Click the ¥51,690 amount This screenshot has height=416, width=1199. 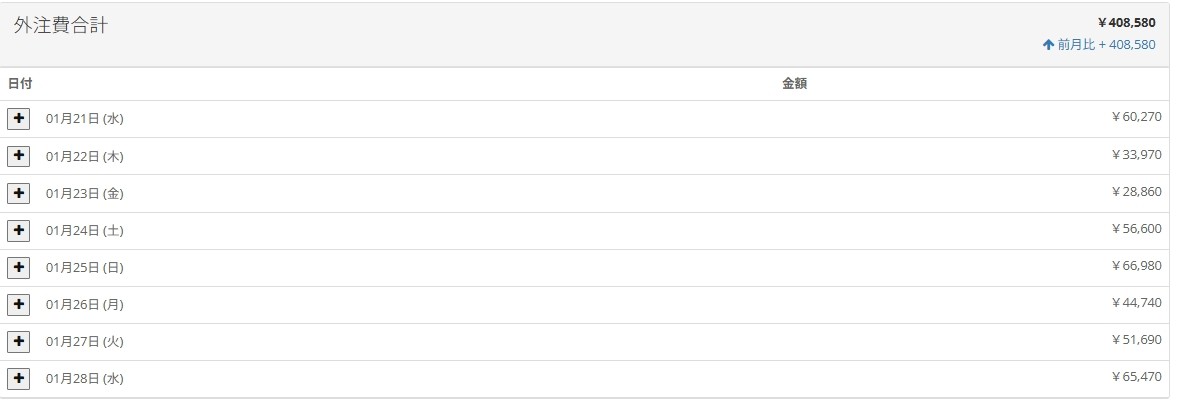click(x=1136, y=340)
